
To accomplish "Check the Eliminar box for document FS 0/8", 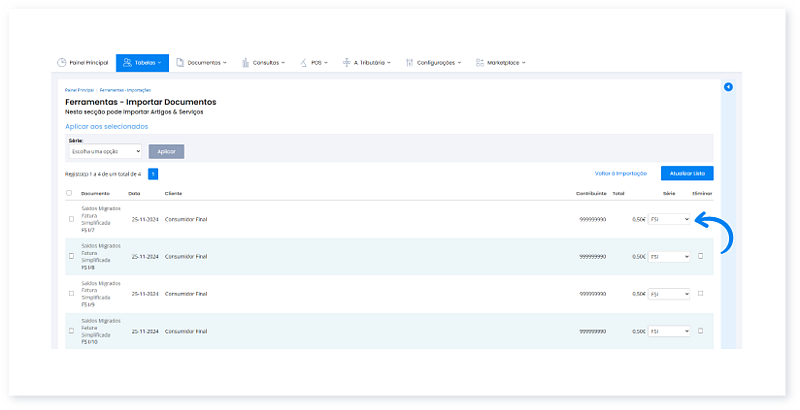I will click(x=700, y=256).
